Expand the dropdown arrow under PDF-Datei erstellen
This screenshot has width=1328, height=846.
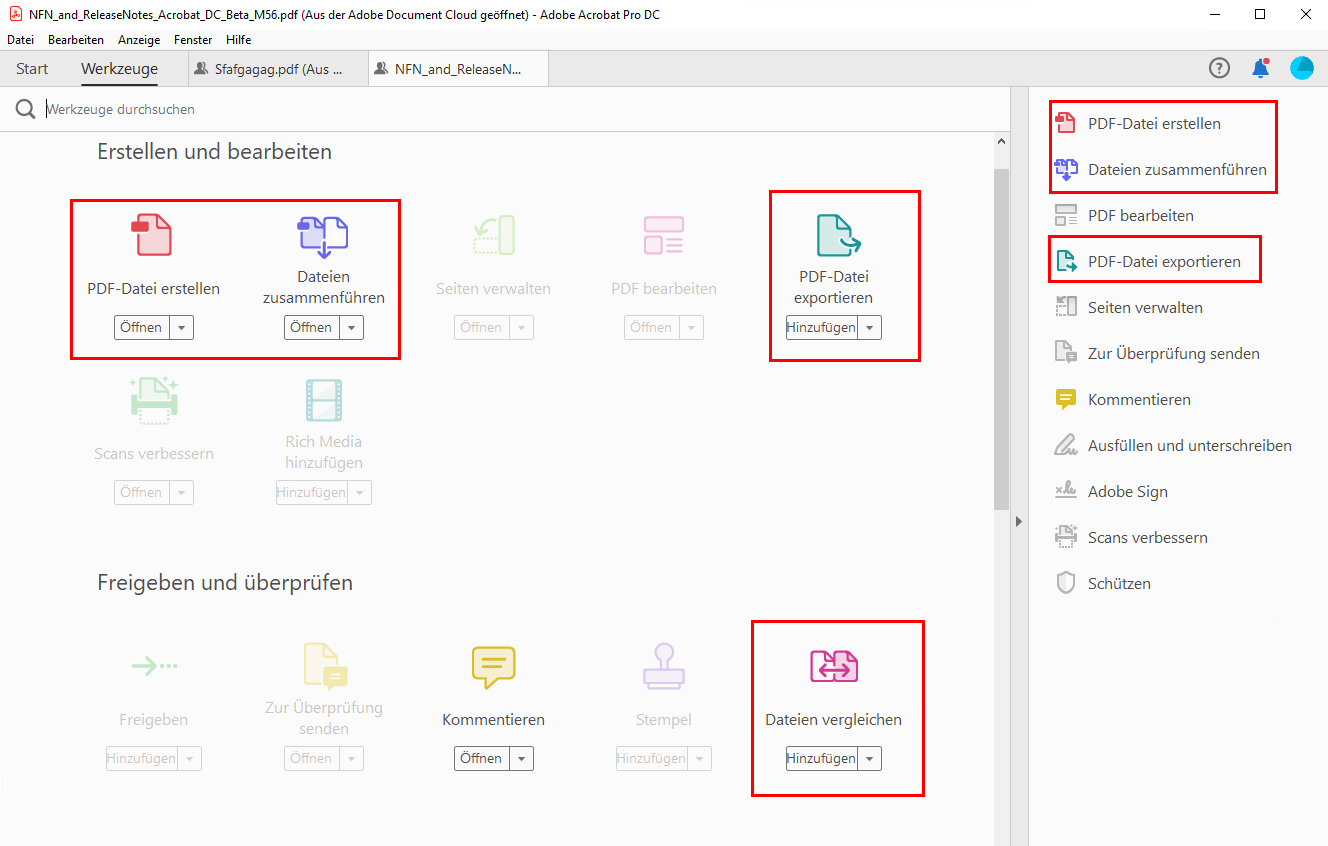click(181, 327)
